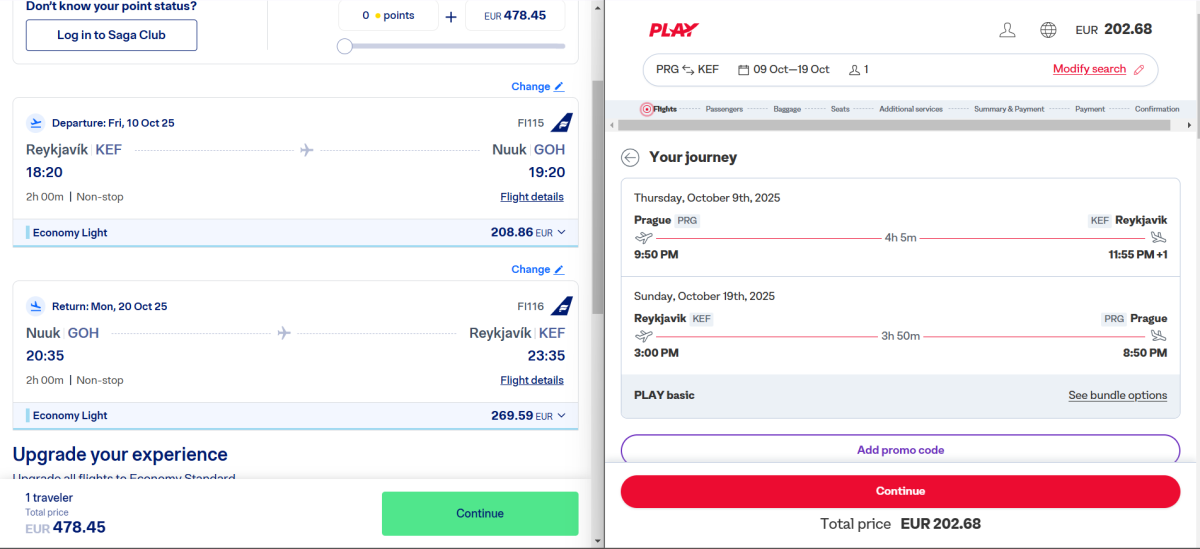This screenshot has height=549, width=1200.
Task: Select the Baggage step in progress bar
Action: tap(787, 109)
